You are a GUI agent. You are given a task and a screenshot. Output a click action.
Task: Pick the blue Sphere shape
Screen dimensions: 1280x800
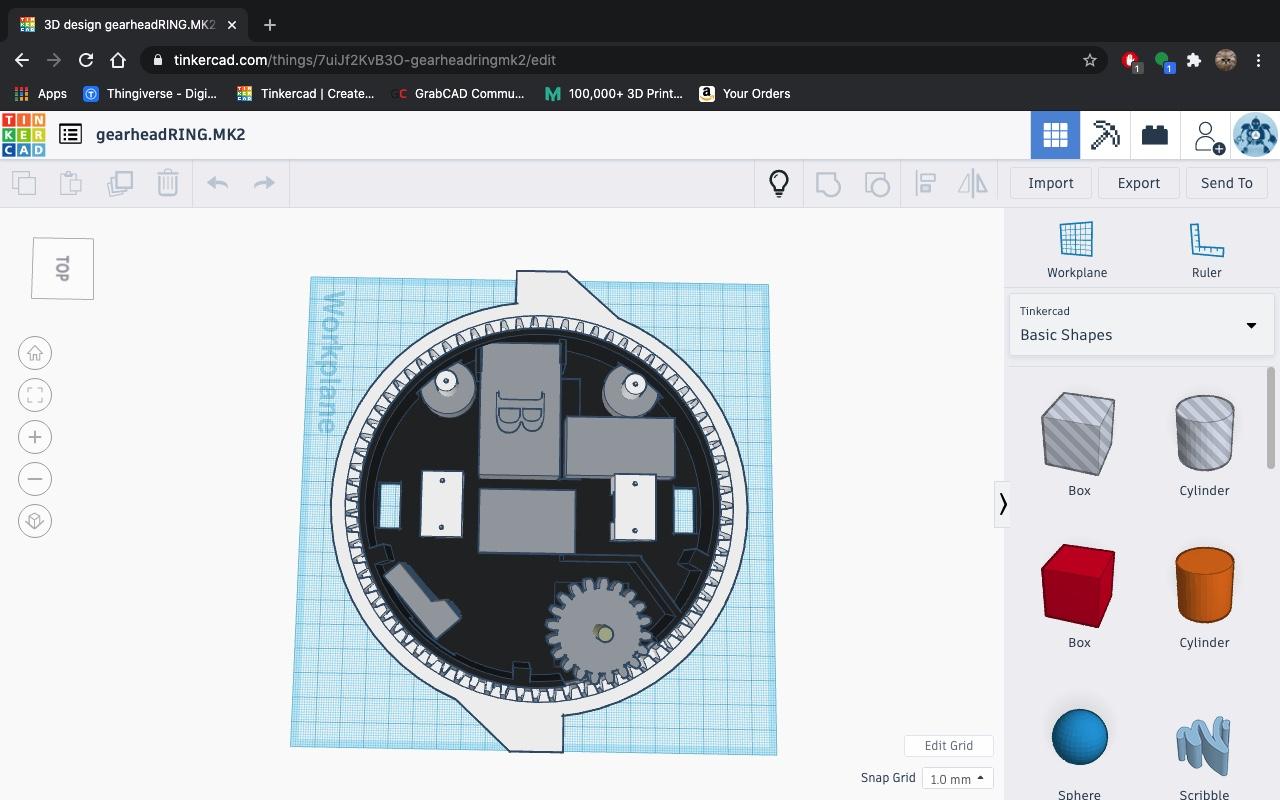(1079, 737)
